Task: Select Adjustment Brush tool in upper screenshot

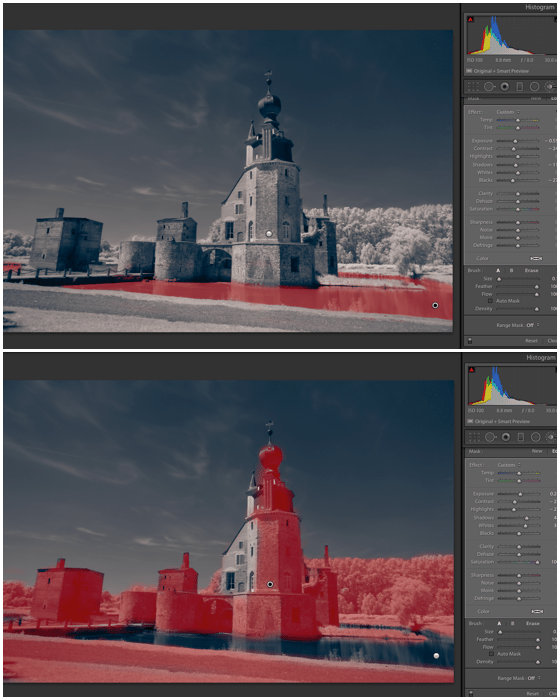Action: (550, 87)
